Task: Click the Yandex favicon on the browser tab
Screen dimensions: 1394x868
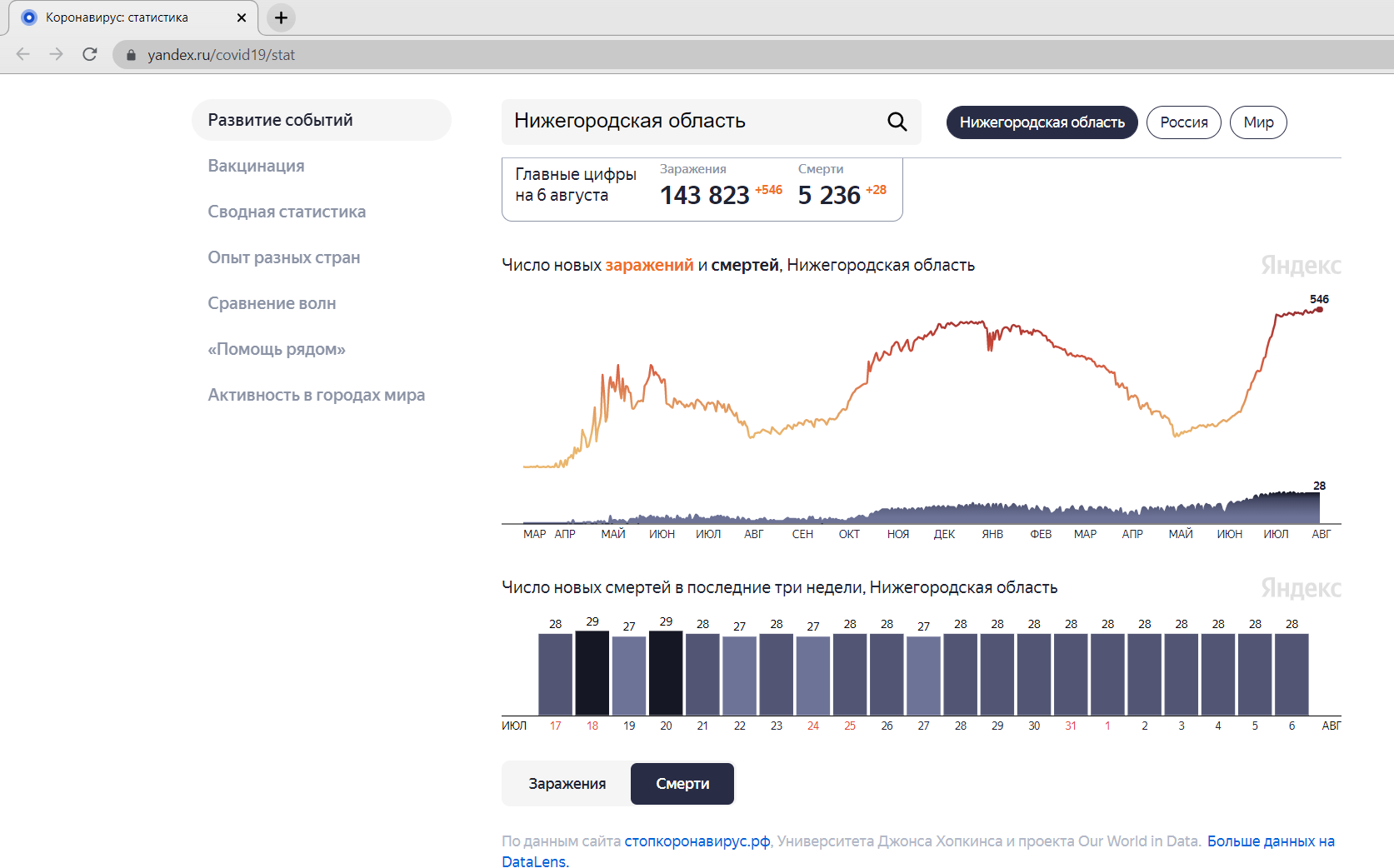Action: [x=29, y=17]
